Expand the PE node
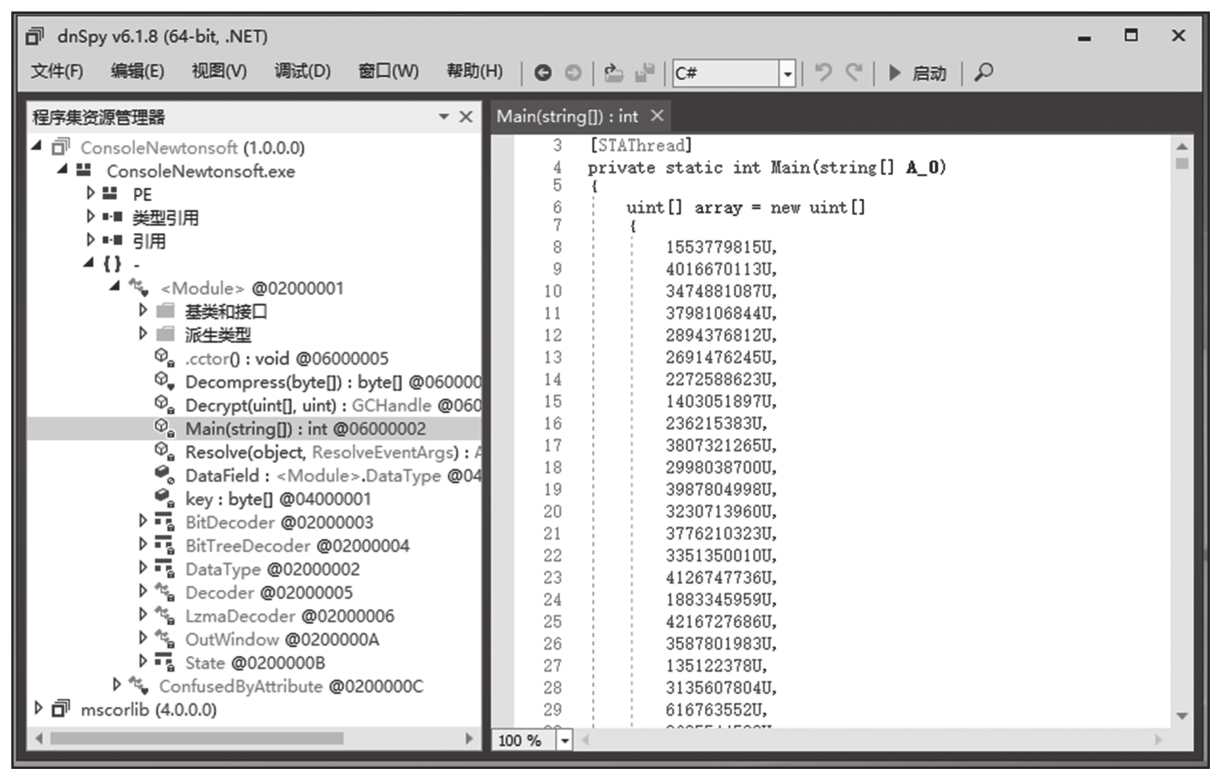The height and width of the screenshot is (780, 1221). [89, 194]
